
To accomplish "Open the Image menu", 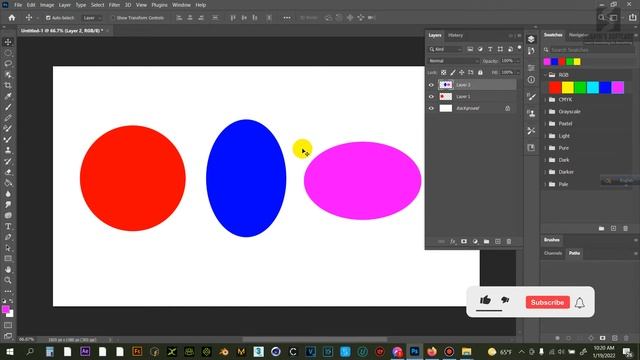I will (47, 5).
